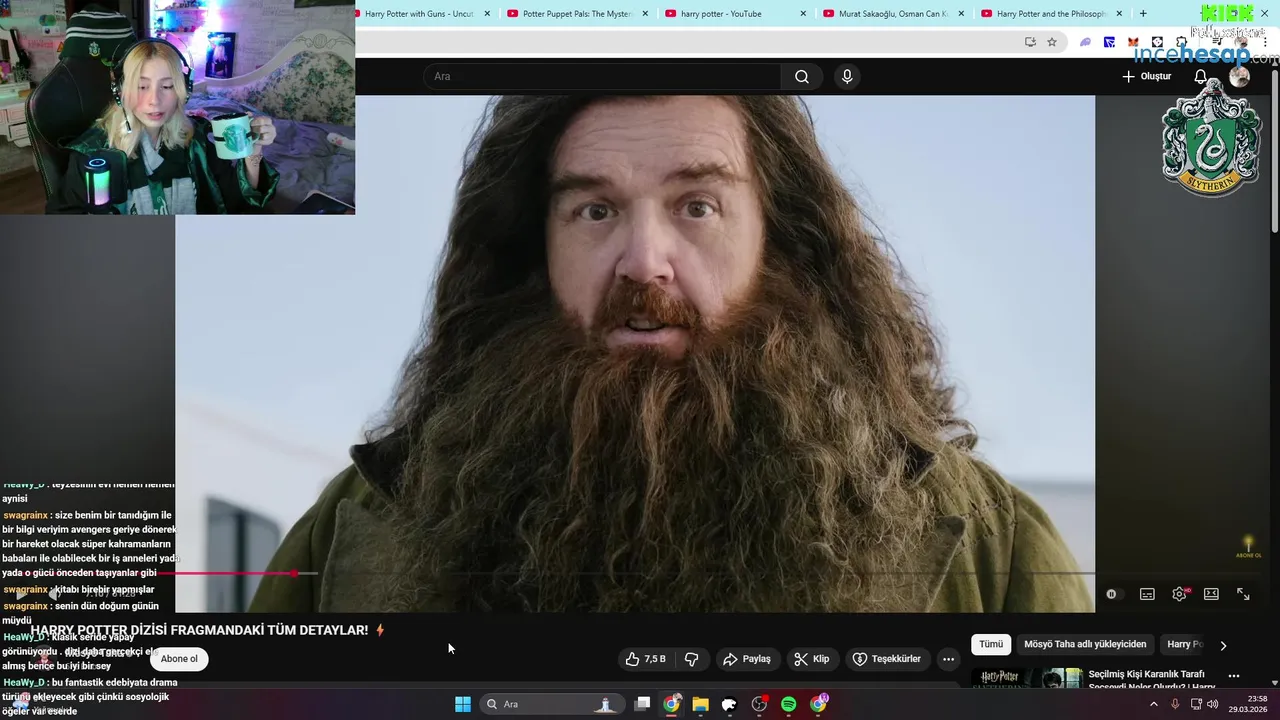Open Spotify from the taskbar

point(788,704)
